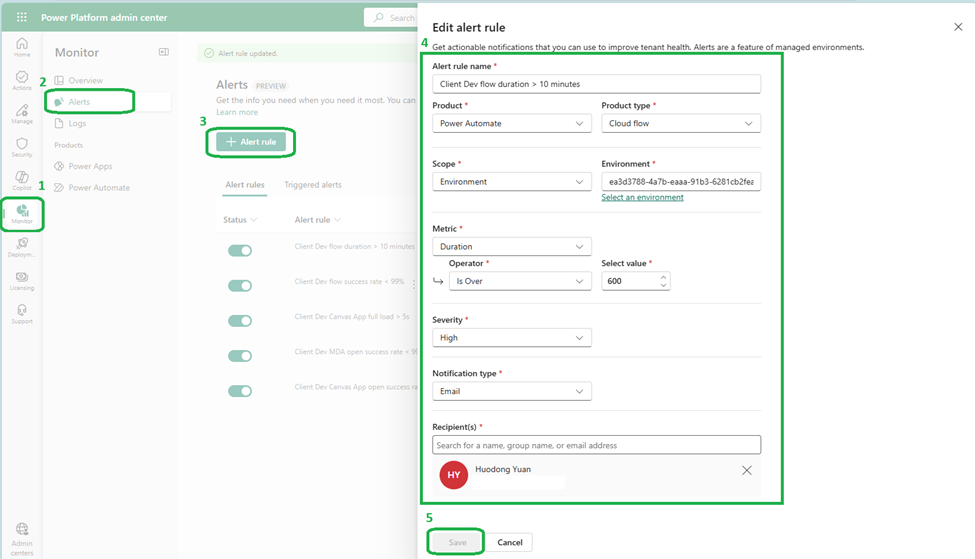
Task: Decrease the Select value stepper
Action: 663,285
